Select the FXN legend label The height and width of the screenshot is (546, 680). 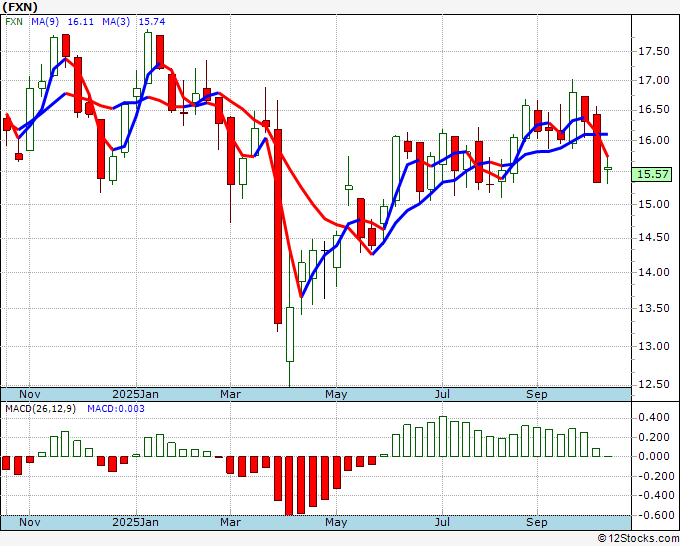(x=14, y=21)
